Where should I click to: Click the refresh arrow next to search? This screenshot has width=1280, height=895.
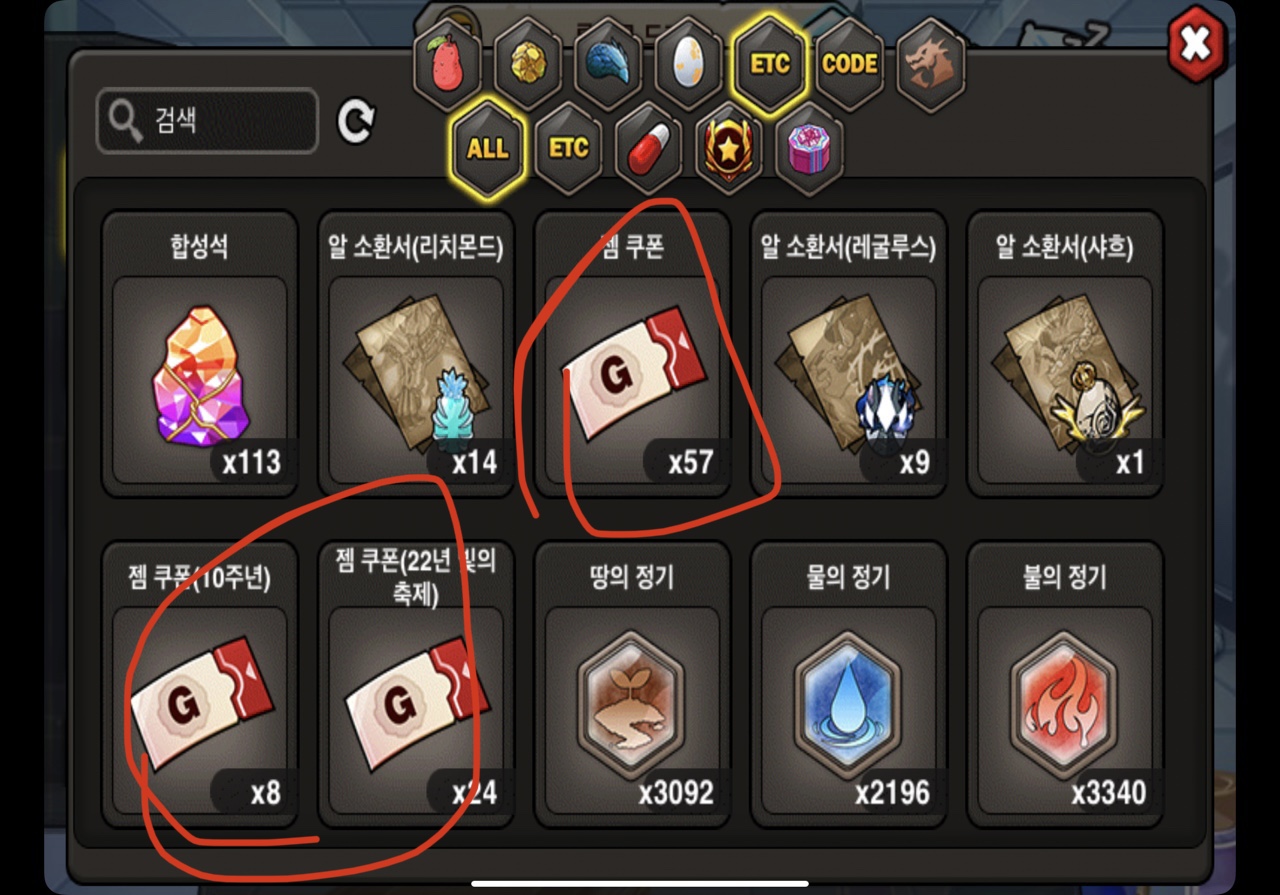[356, 122]
